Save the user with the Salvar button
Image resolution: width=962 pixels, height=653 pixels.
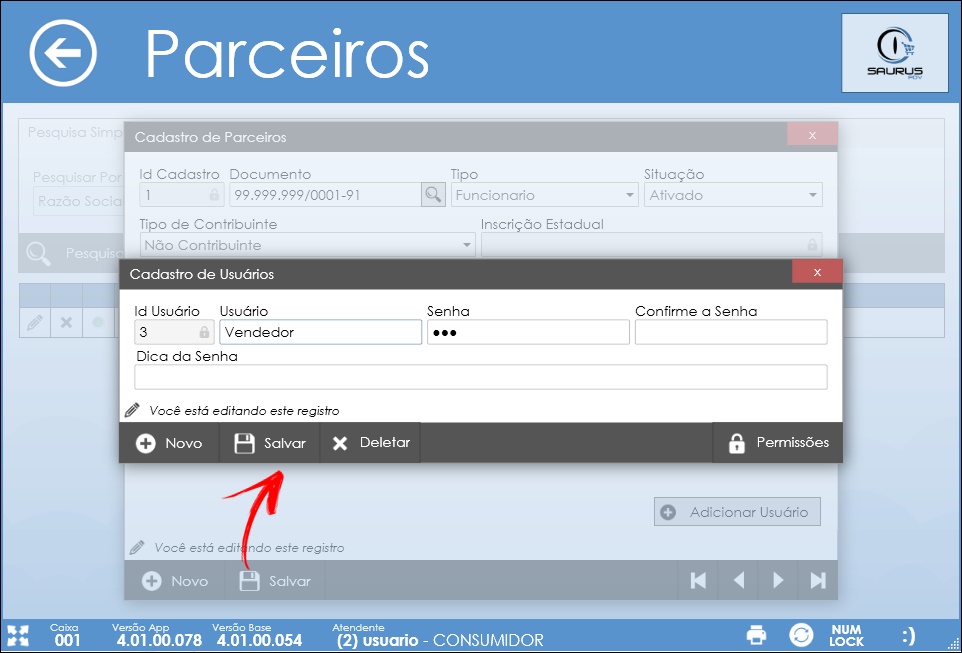[x=270, y=443]
